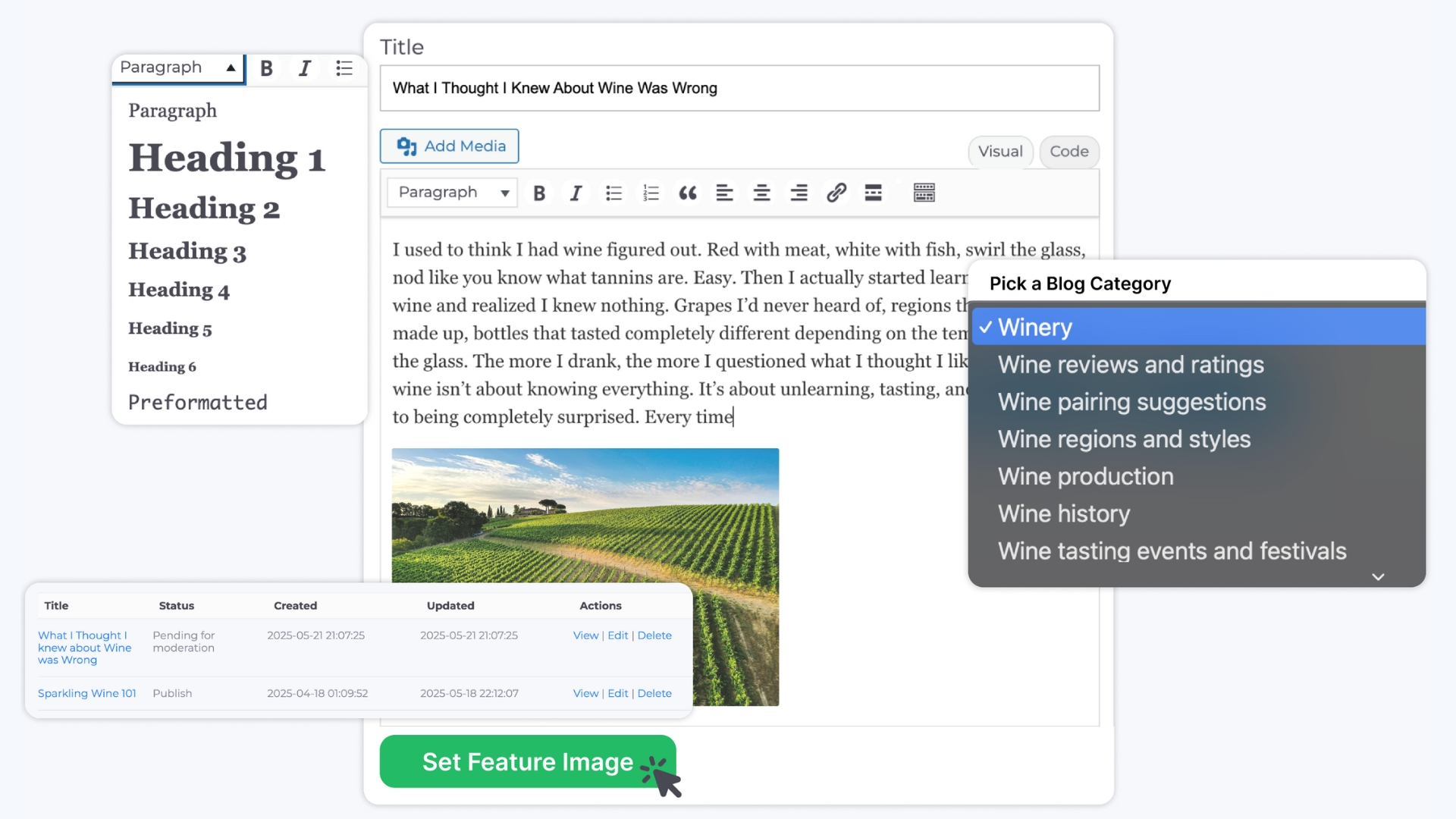Image resolution: width=1456 pixels, height=819 pixels.
Task: Align the text right
Action: pyautogui.click(x=799, y=193)
